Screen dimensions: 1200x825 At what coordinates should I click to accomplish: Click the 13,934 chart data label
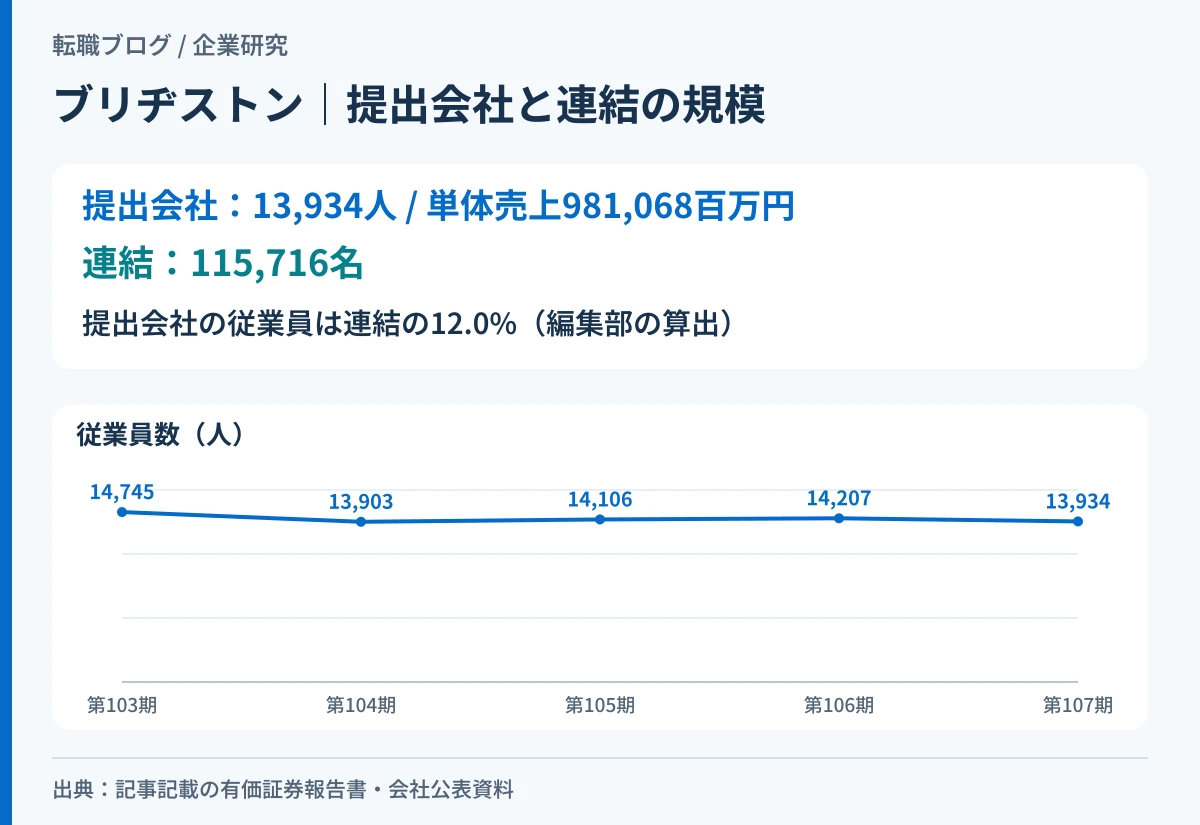1078,501
